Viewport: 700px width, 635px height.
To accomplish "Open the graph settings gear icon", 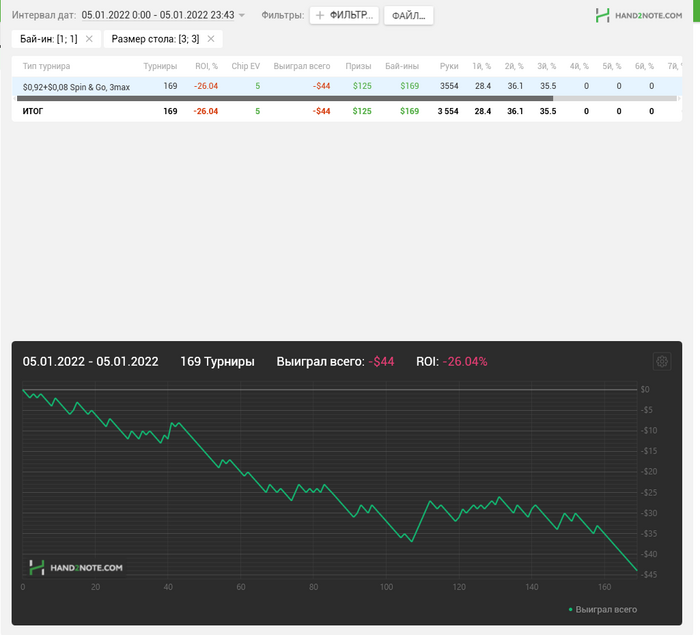I will click(661, 362).
